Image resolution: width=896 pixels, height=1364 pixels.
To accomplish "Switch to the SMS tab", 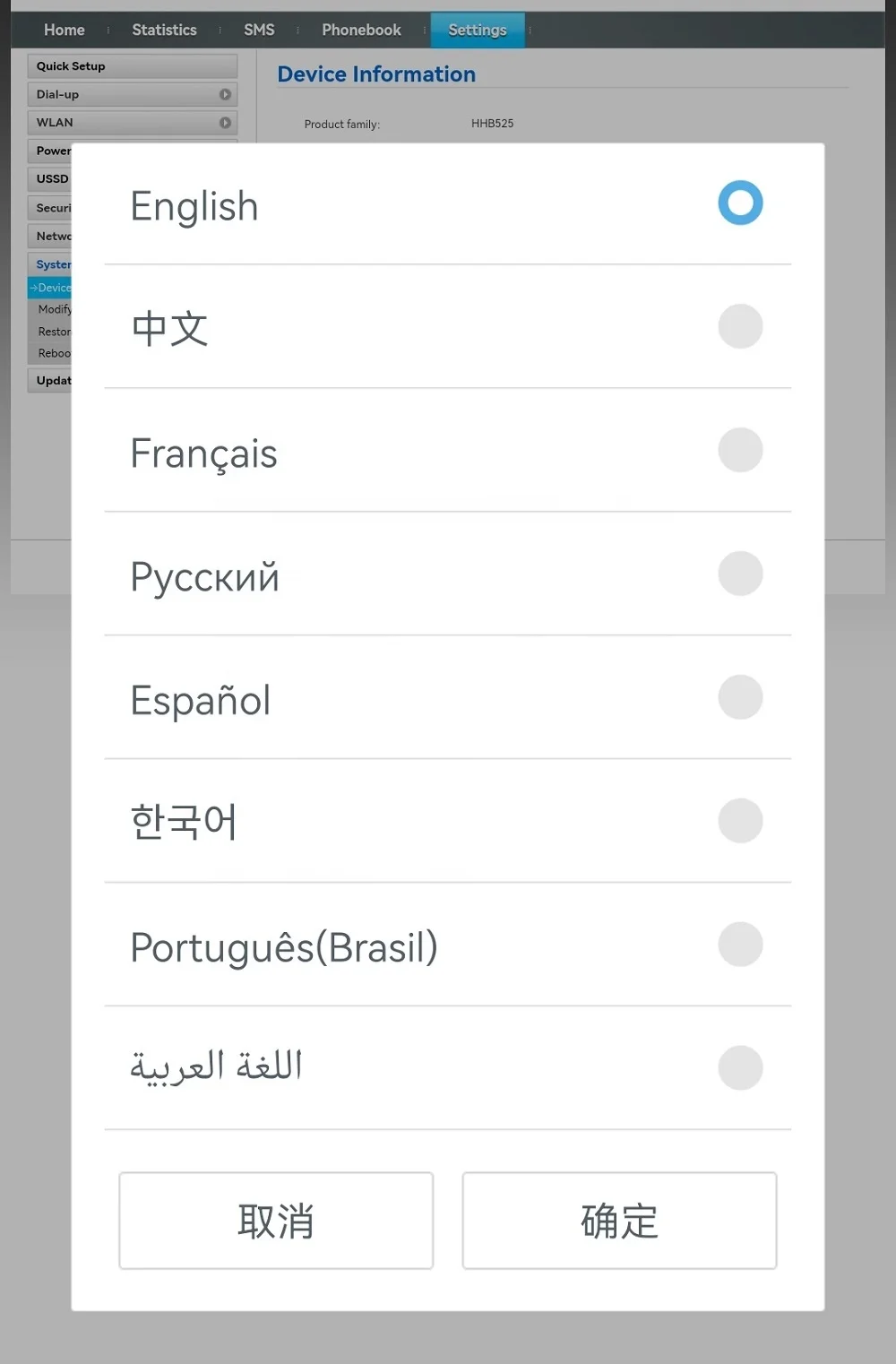I will [x=259, y=30].
